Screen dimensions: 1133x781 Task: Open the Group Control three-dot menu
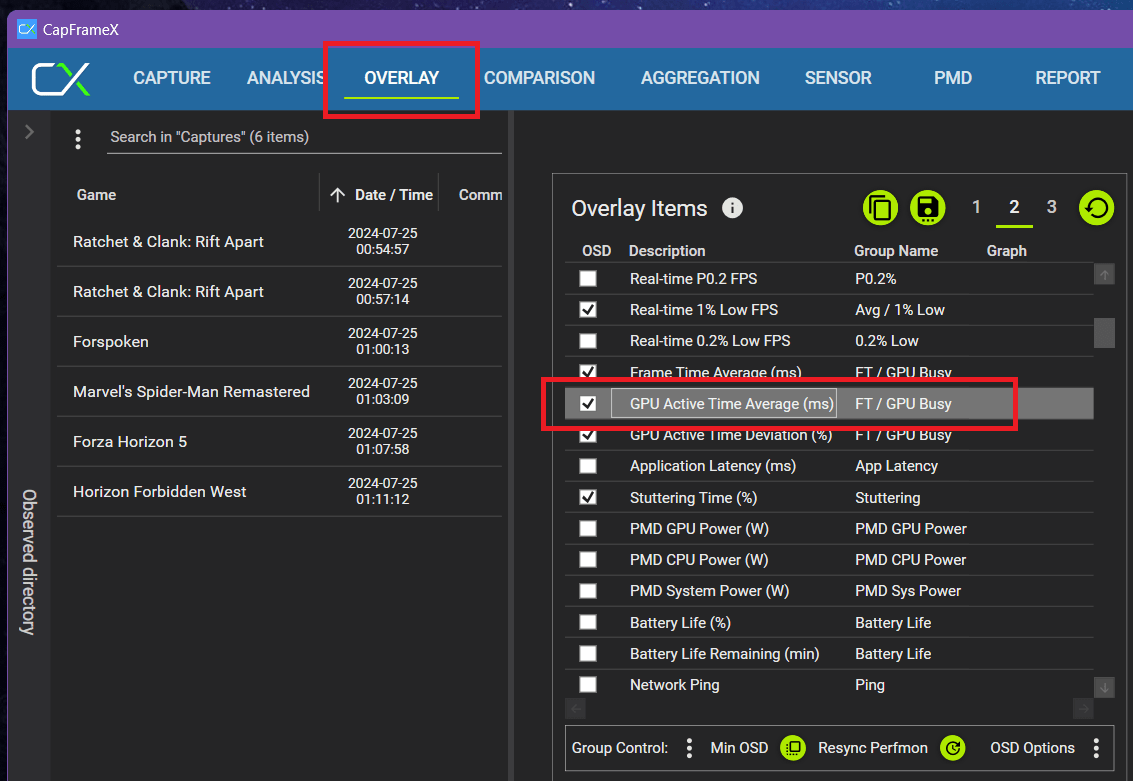click(689, 748)
